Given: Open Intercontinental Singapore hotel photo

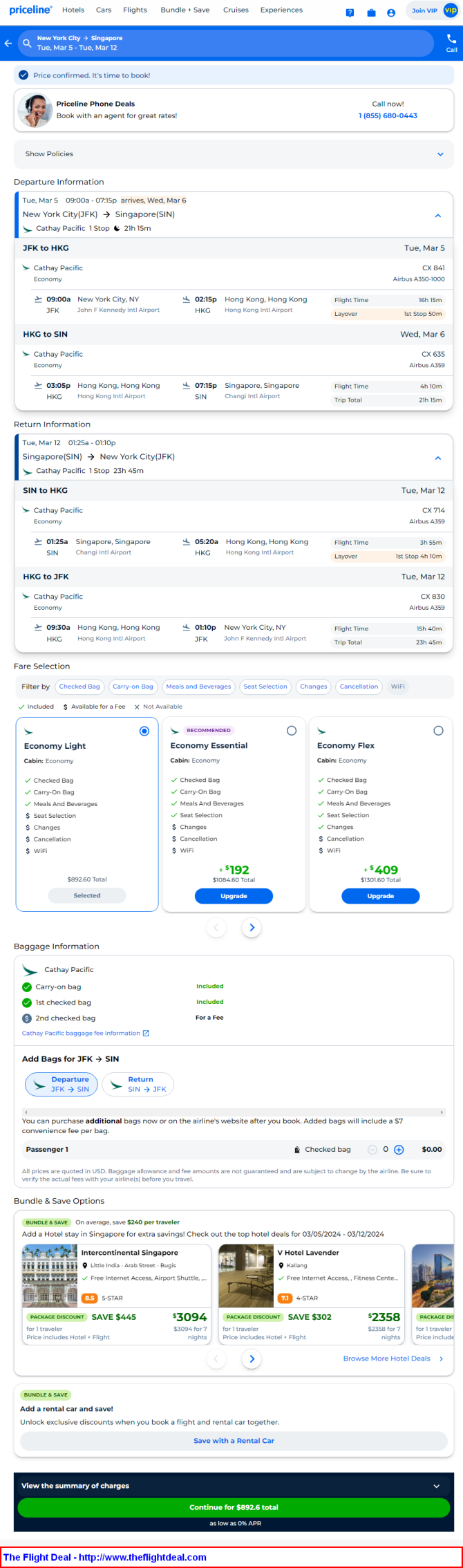Looking at the screenshot, I should [x=50, y=1276].
